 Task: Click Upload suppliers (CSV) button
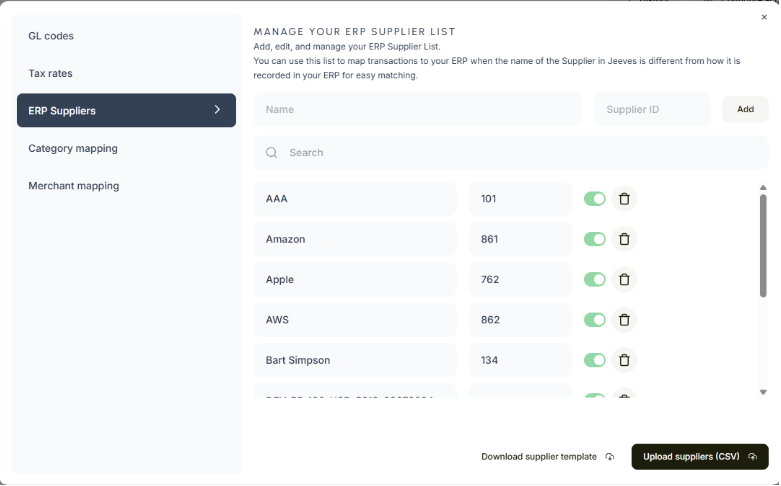[x=699, y=457]
